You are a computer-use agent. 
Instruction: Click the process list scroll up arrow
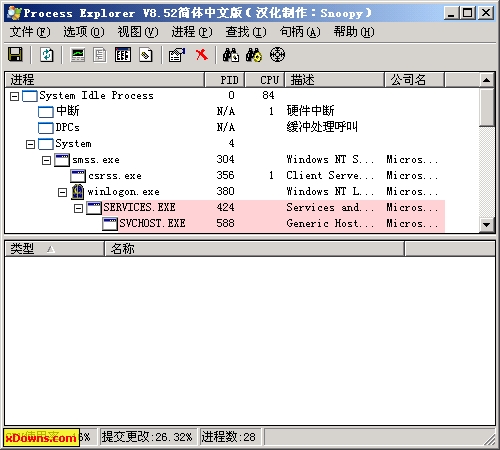(486, 80)
